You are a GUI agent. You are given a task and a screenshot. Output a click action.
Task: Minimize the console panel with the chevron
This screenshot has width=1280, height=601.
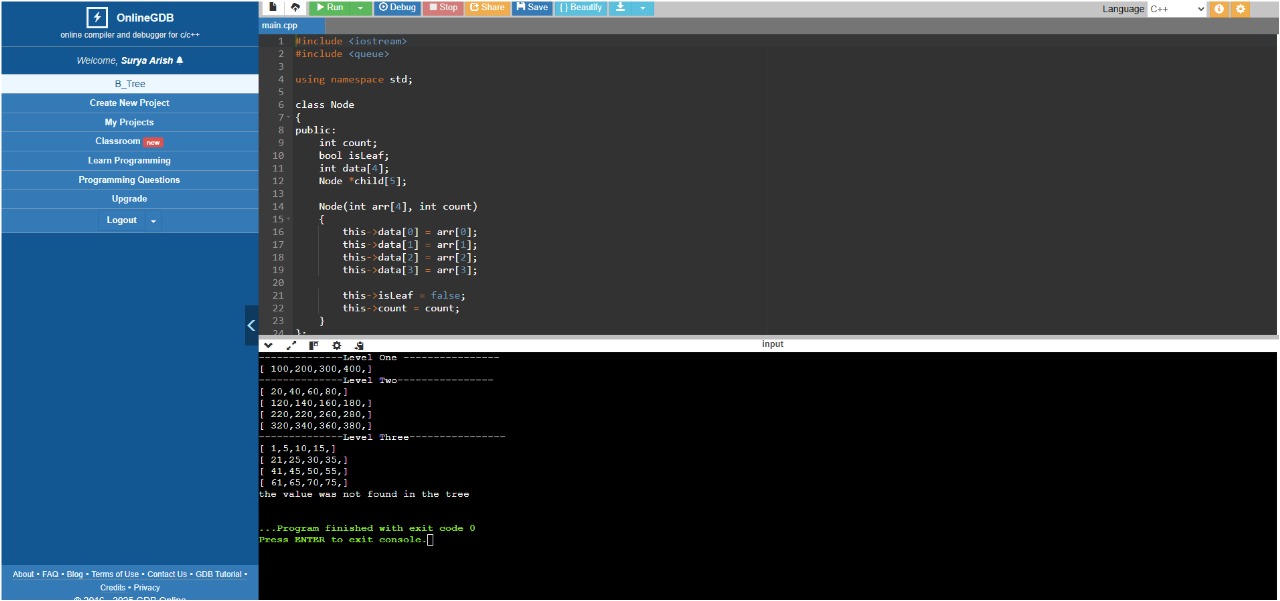[x=268, y=345]
